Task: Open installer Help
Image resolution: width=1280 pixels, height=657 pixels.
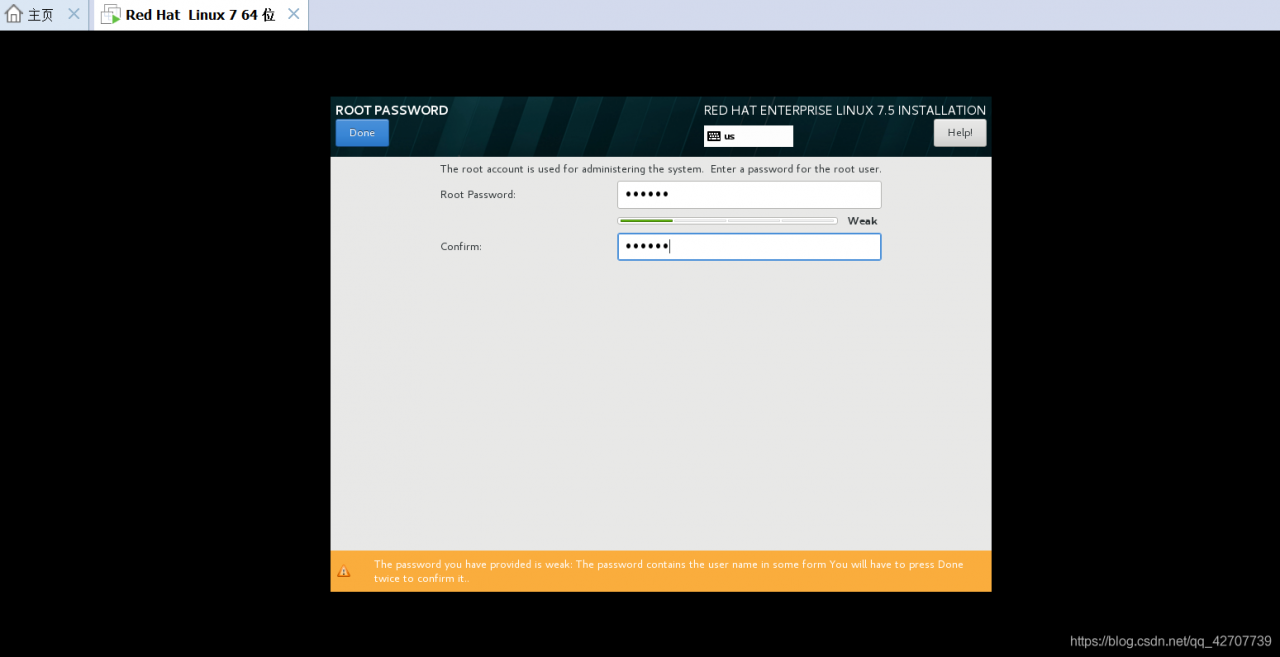Action: click(960, 133)
